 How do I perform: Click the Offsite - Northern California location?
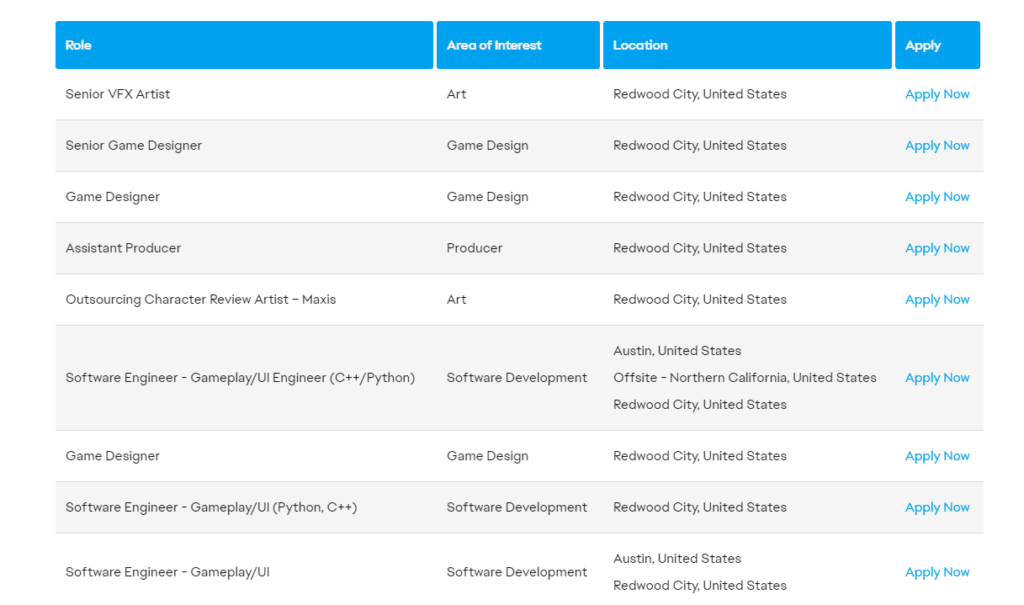pyautogui.click(x=744, y=378)
